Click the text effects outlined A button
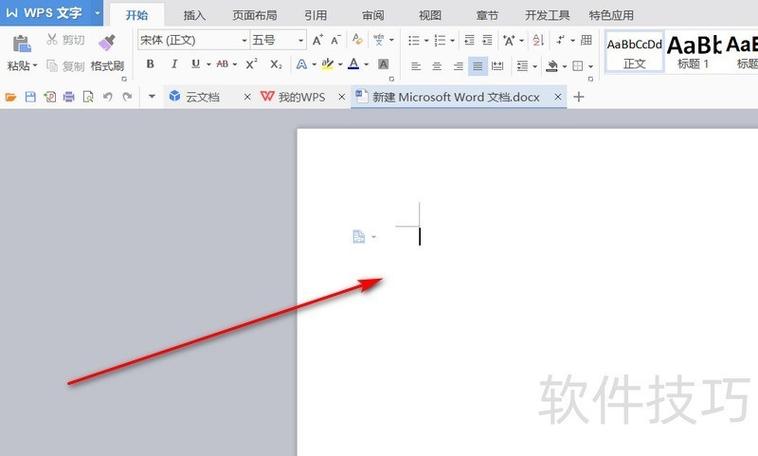The image size is (758, 456). pos(301,64)
